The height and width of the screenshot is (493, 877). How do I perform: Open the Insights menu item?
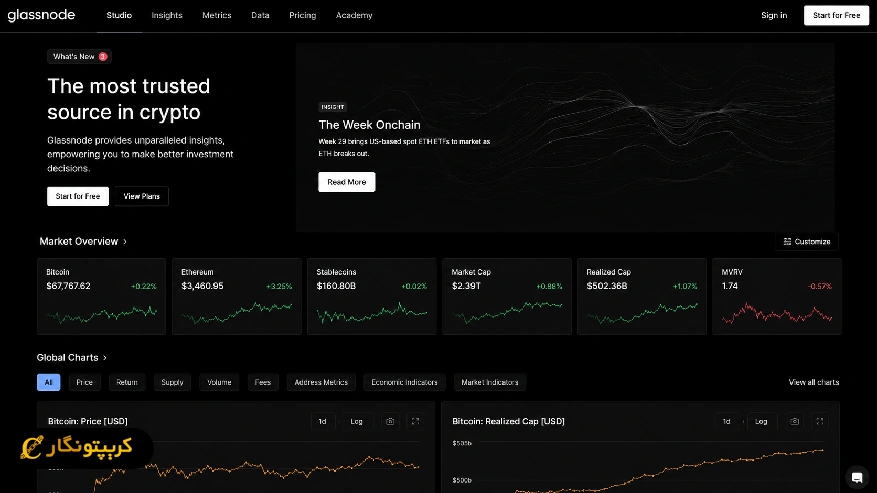[x=167, y=15]
